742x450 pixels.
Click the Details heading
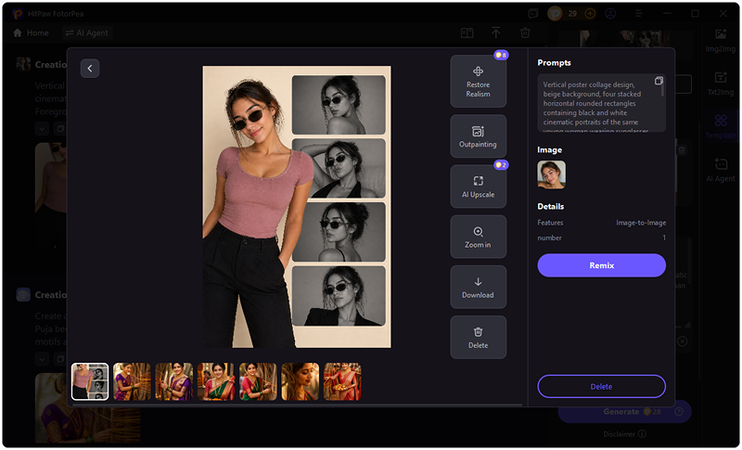coord(551,206)
